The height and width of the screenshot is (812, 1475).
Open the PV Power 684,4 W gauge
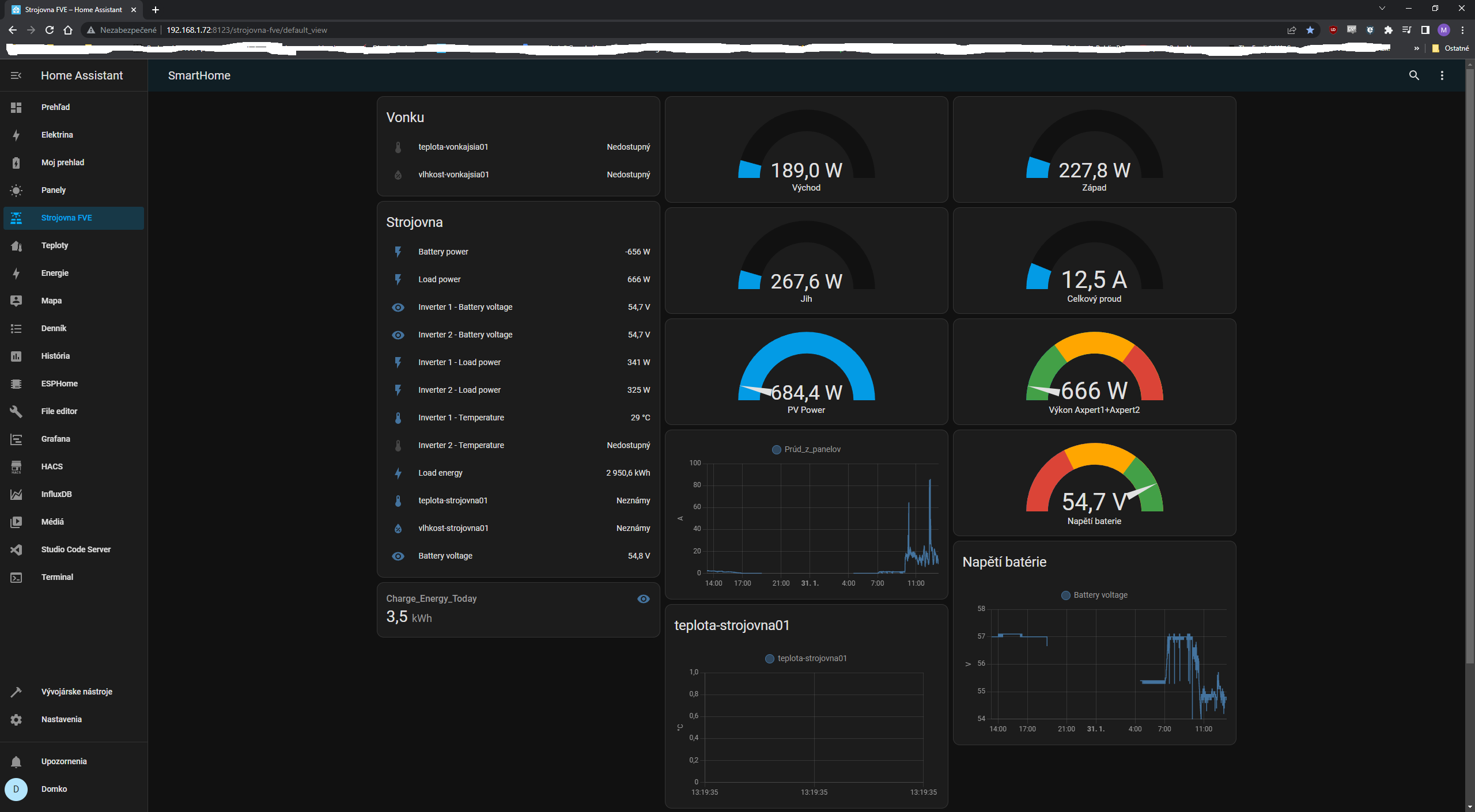pos(806,371)
